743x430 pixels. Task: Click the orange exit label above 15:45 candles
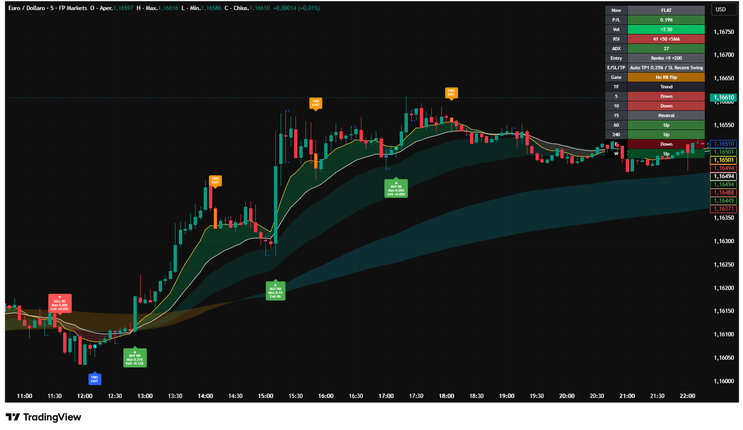point(316,103)
